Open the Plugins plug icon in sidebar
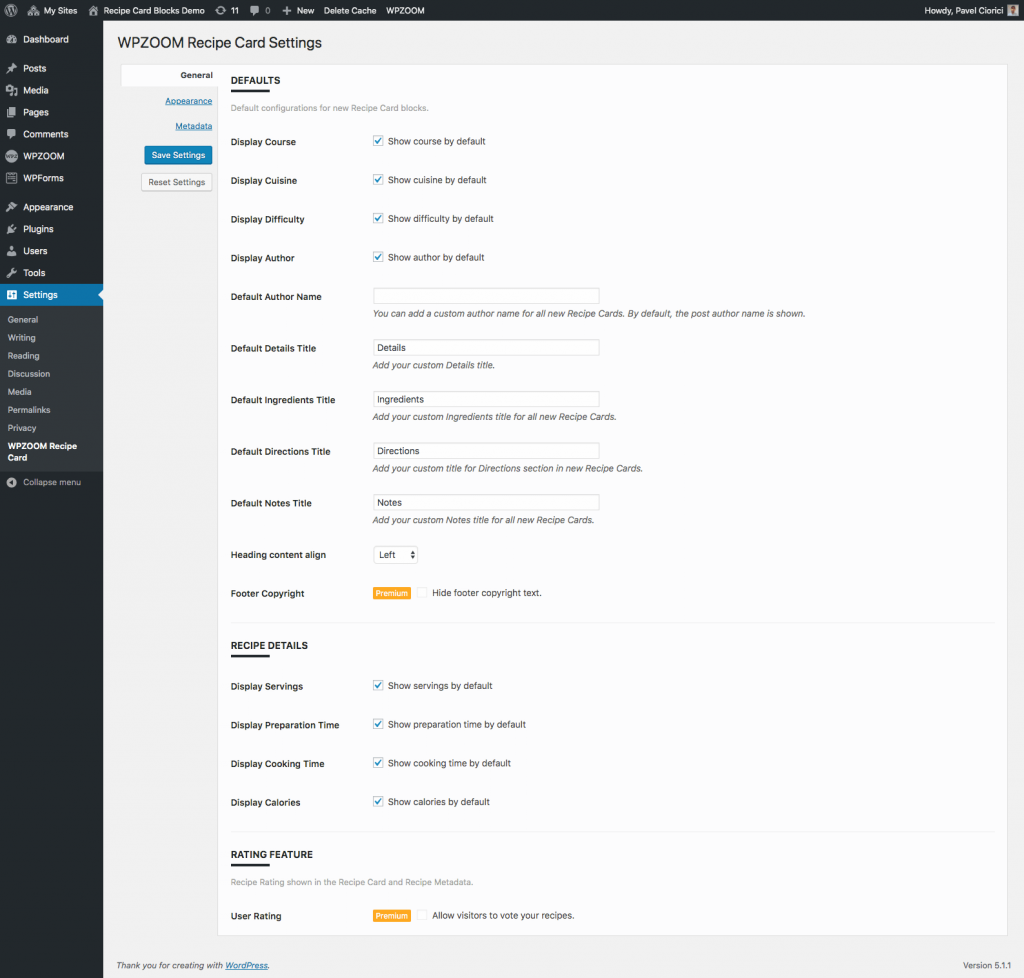 point(11,228)
